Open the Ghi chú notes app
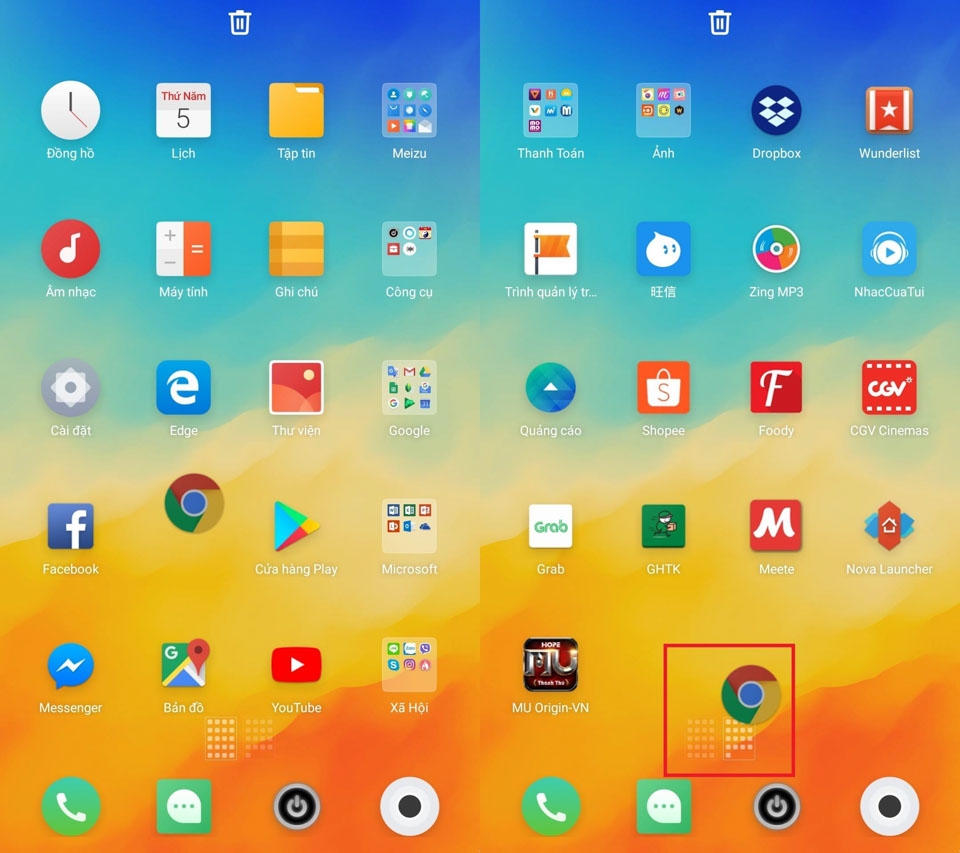This screenshot has height=853, width=960. [296, 249]
